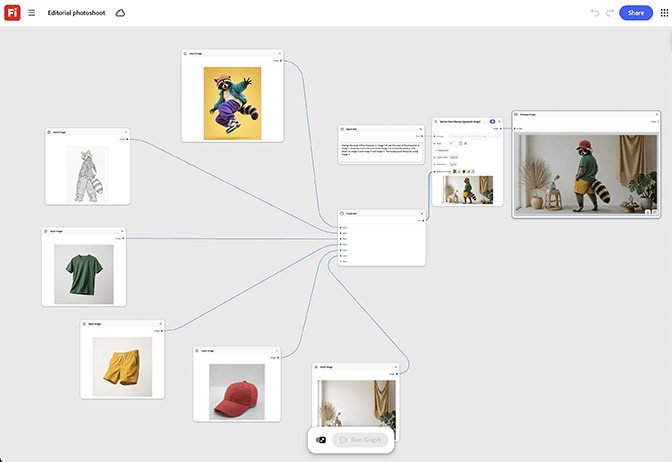This screenshot has height=462, width=672.
Task: Click the seed value field
Action: pos(454,143)
